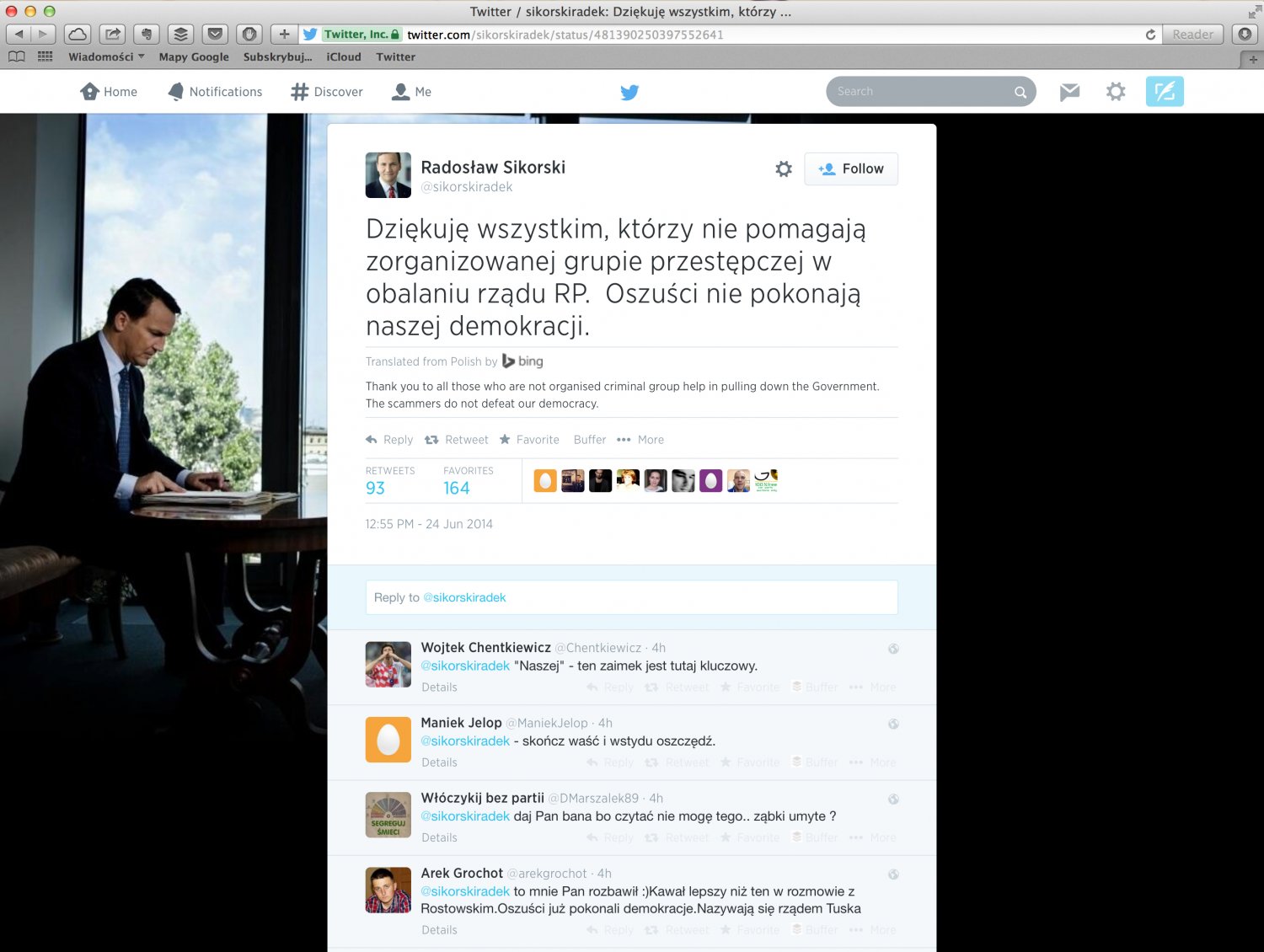This screenshot has height=952, width=1264.
Task: Go to Notifications tab
Action: coord(215,92)
